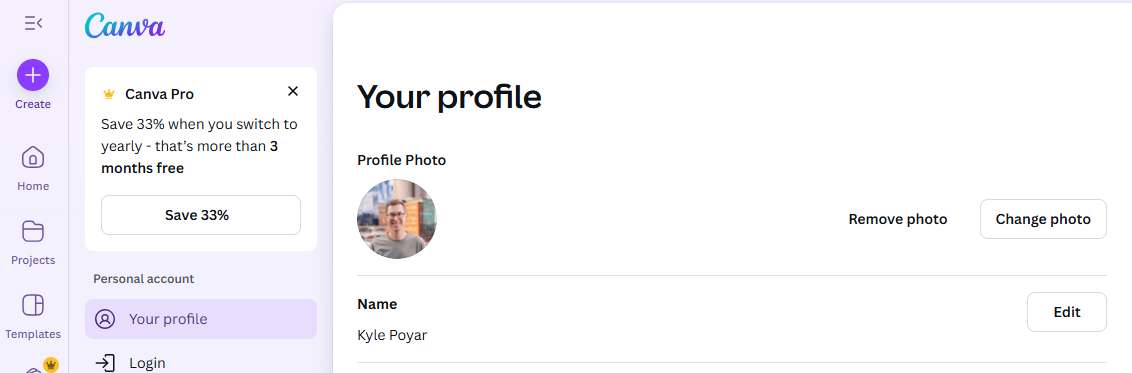Select Your profile in the settings menu
Image resolution: width=1132 pixels, height=373 pixels.
click(201, 319)
